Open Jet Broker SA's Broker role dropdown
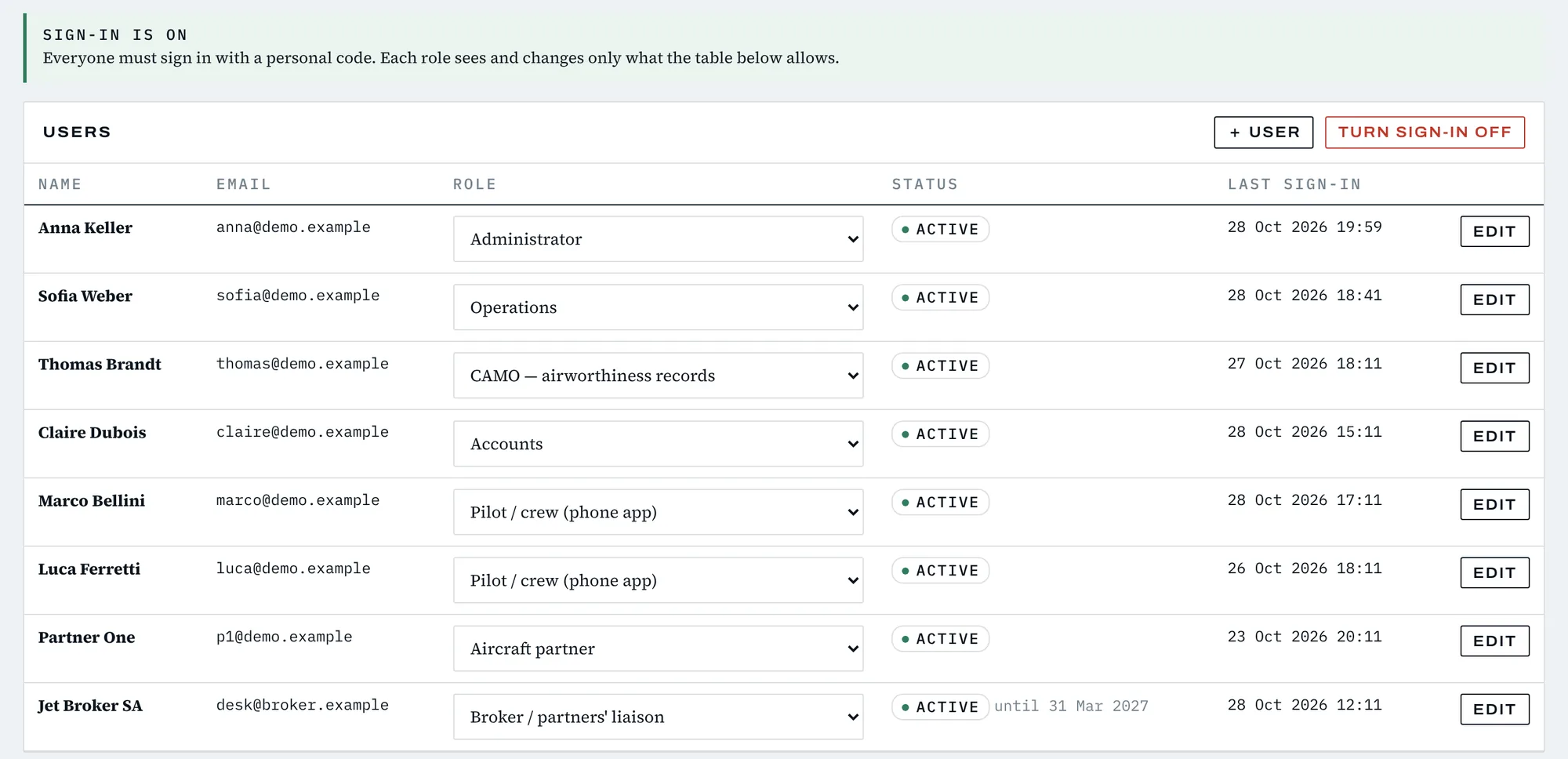 [x=658, y=717]
